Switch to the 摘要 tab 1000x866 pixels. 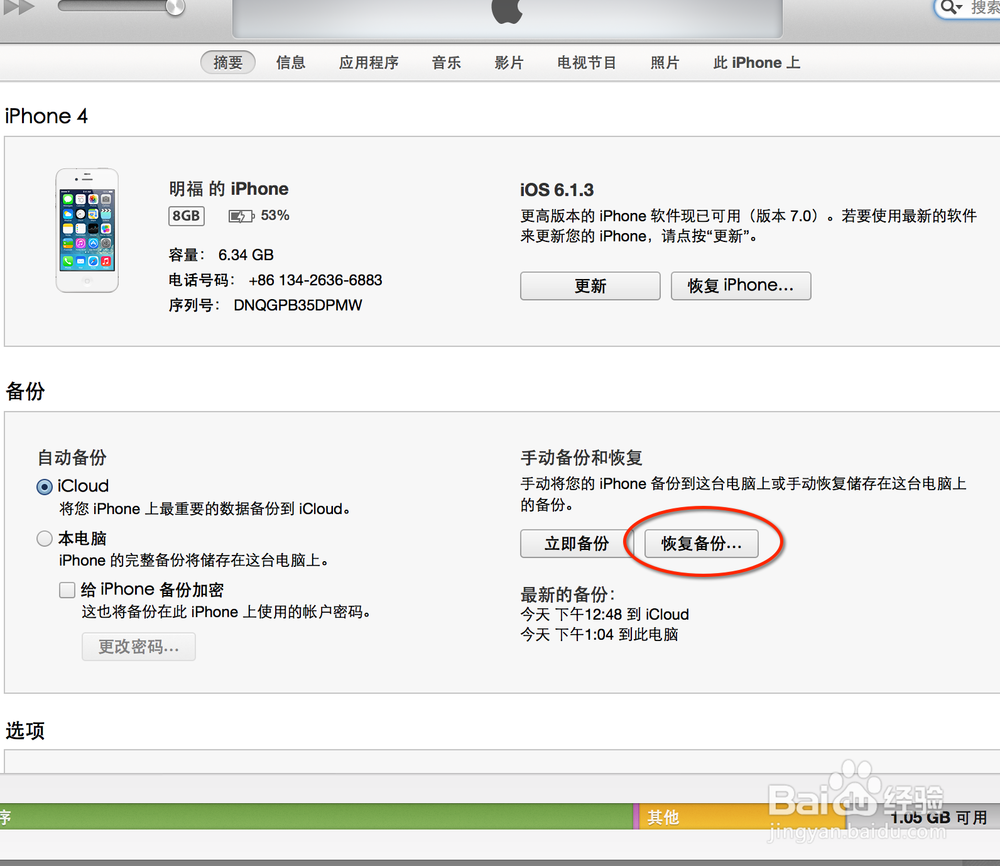click(x=228, y=62)
